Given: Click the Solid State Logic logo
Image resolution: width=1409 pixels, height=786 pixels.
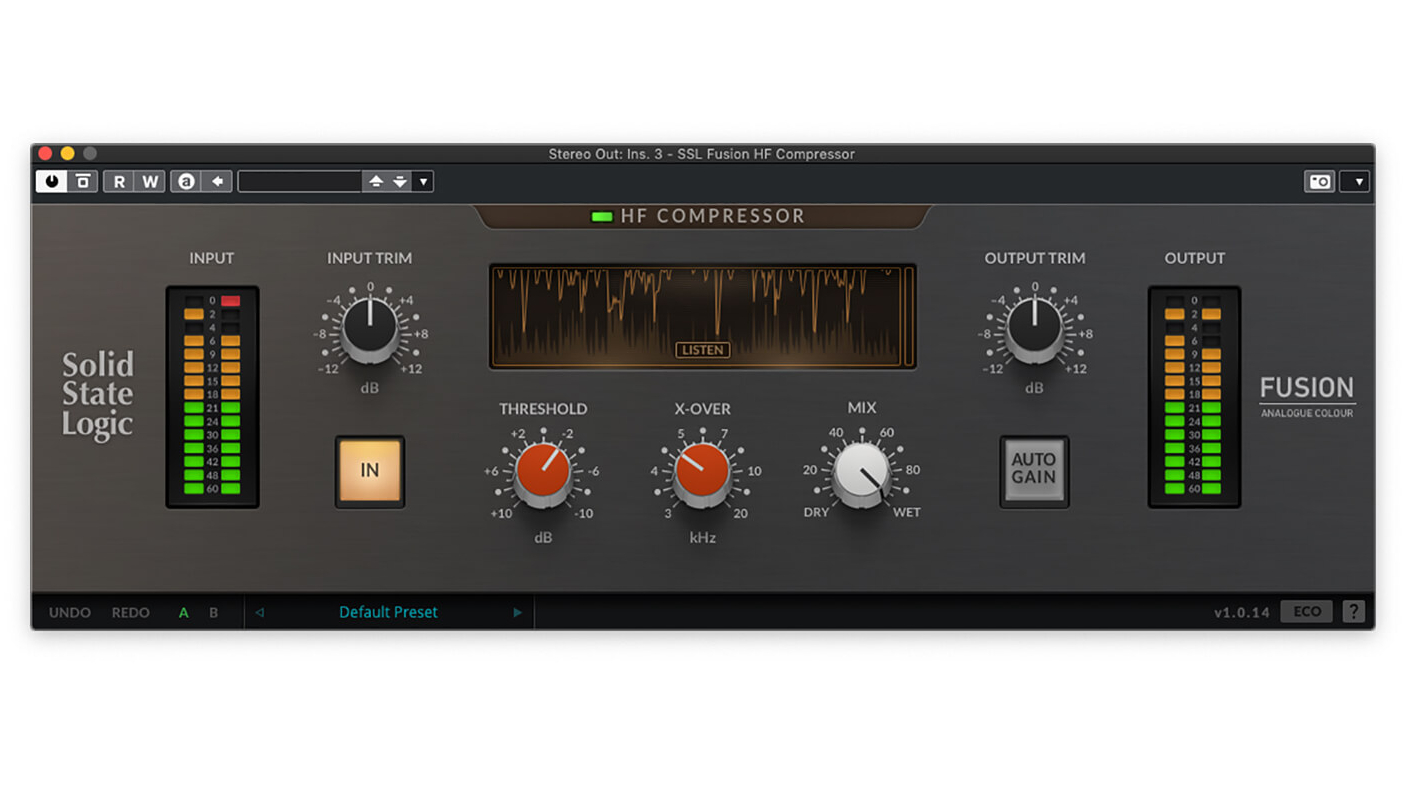Looking at the screenshot, I should point(97,394).
